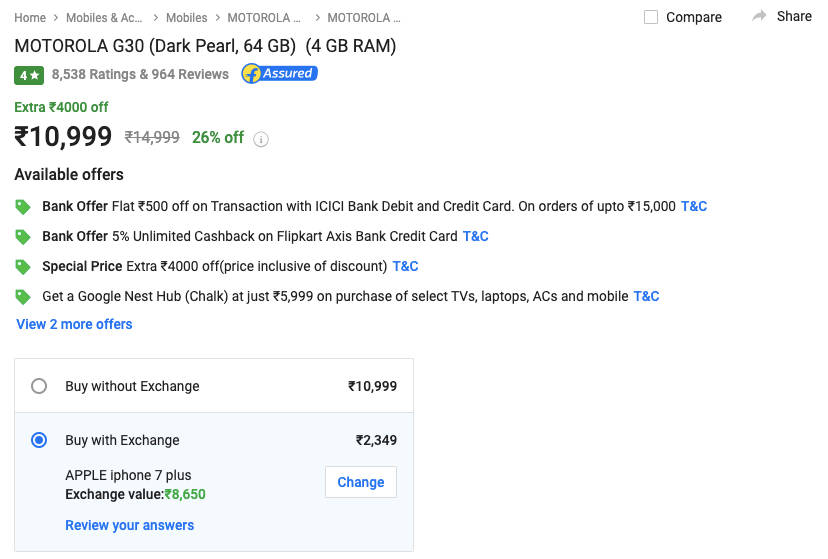Click the green 4-star rating badge
Screen dimensions: 828x559
pyautogui.click(x=28, y=75)
